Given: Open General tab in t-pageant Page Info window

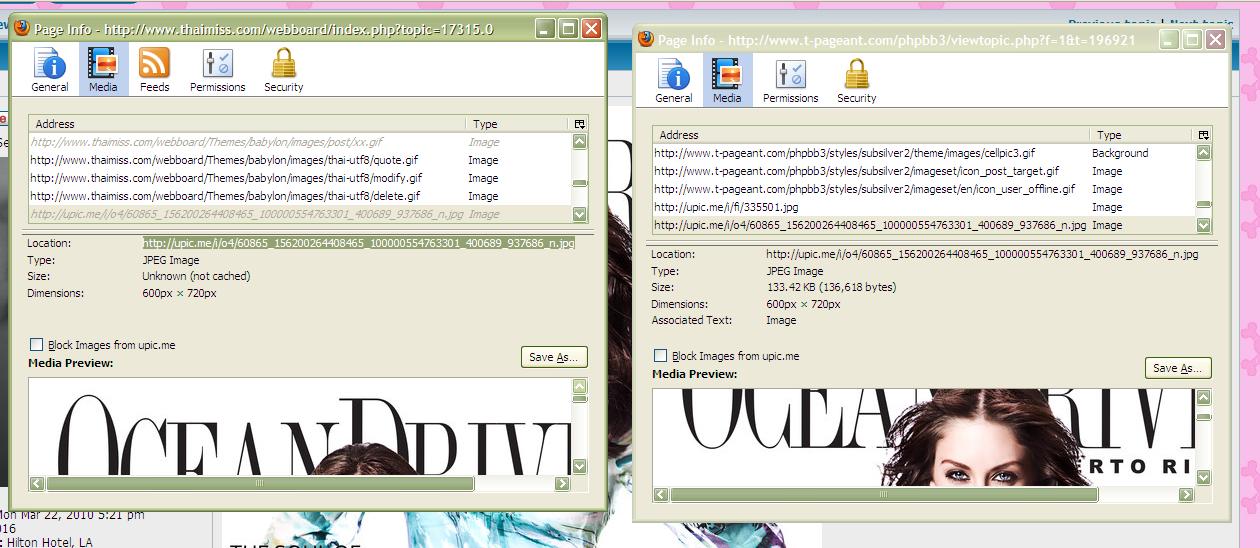Looking at the screenshot, I should coord(674,82).
